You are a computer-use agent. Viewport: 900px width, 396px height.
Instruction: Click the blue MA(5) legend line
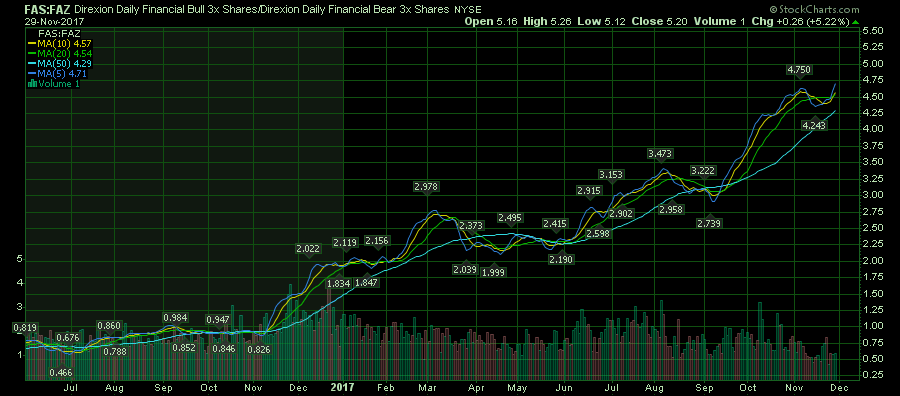33,73
